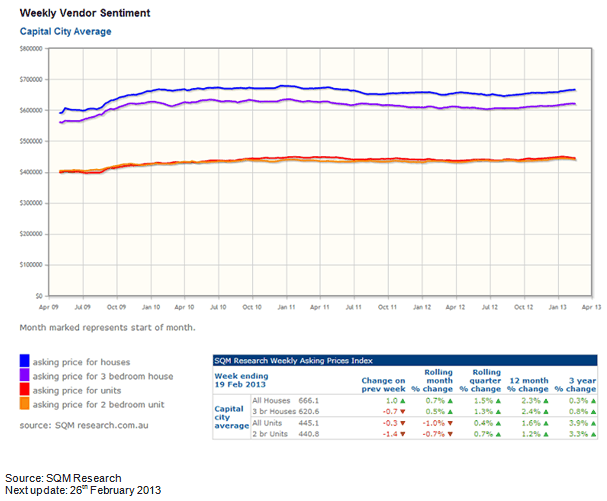
Task: Click the Weekly Vendor Sentiment heading
Action: coord(85,13)
